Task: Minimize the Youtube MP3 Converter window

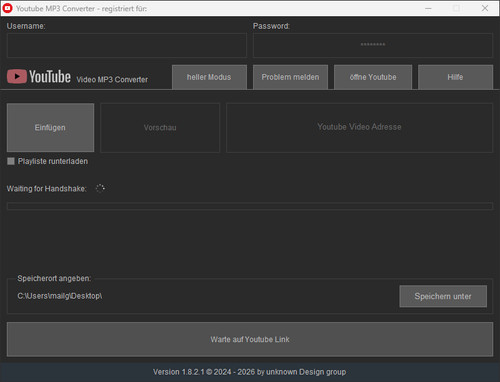Action: point(428,8)
